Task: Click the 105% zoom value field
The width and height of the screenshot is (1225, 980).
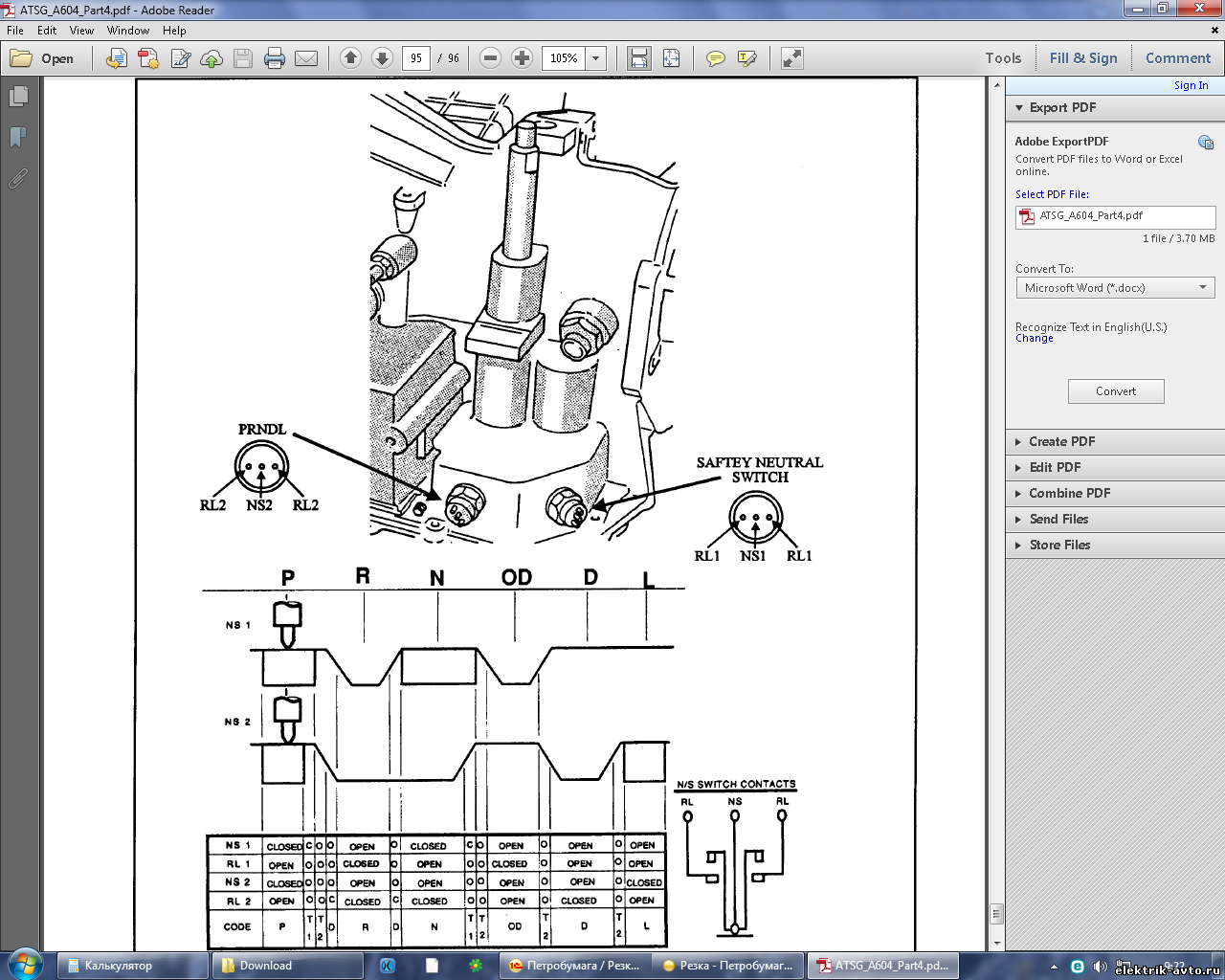Action: click(x=564, y=58)
